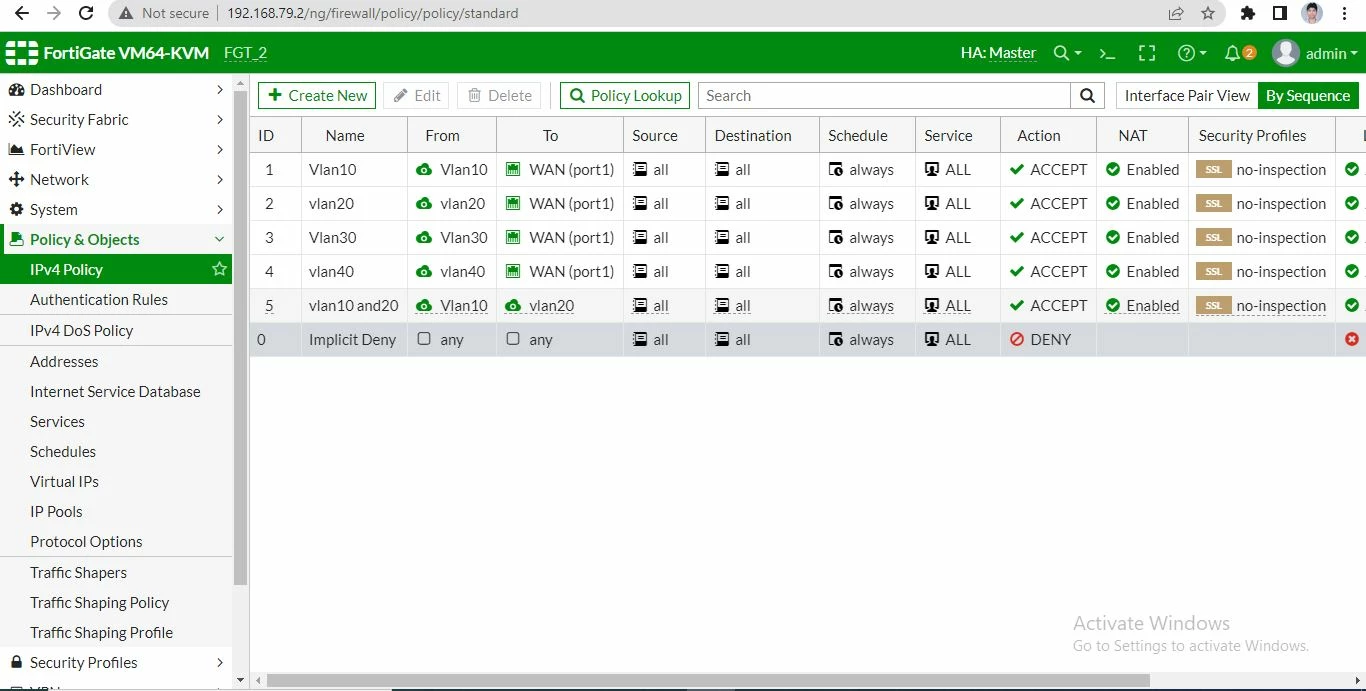Bookmark this page with the star icon

pos(1208,14)
